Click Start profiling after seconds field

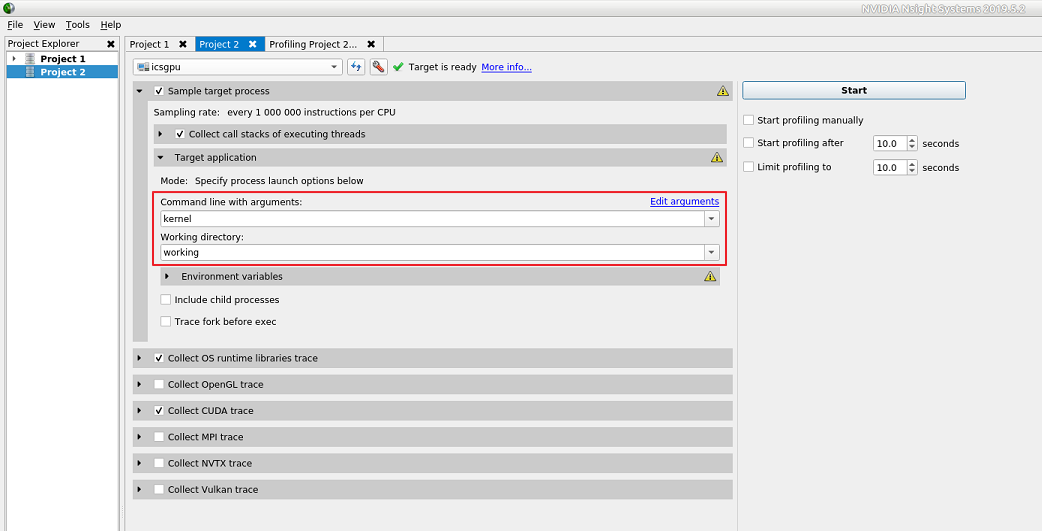(890, 144)
